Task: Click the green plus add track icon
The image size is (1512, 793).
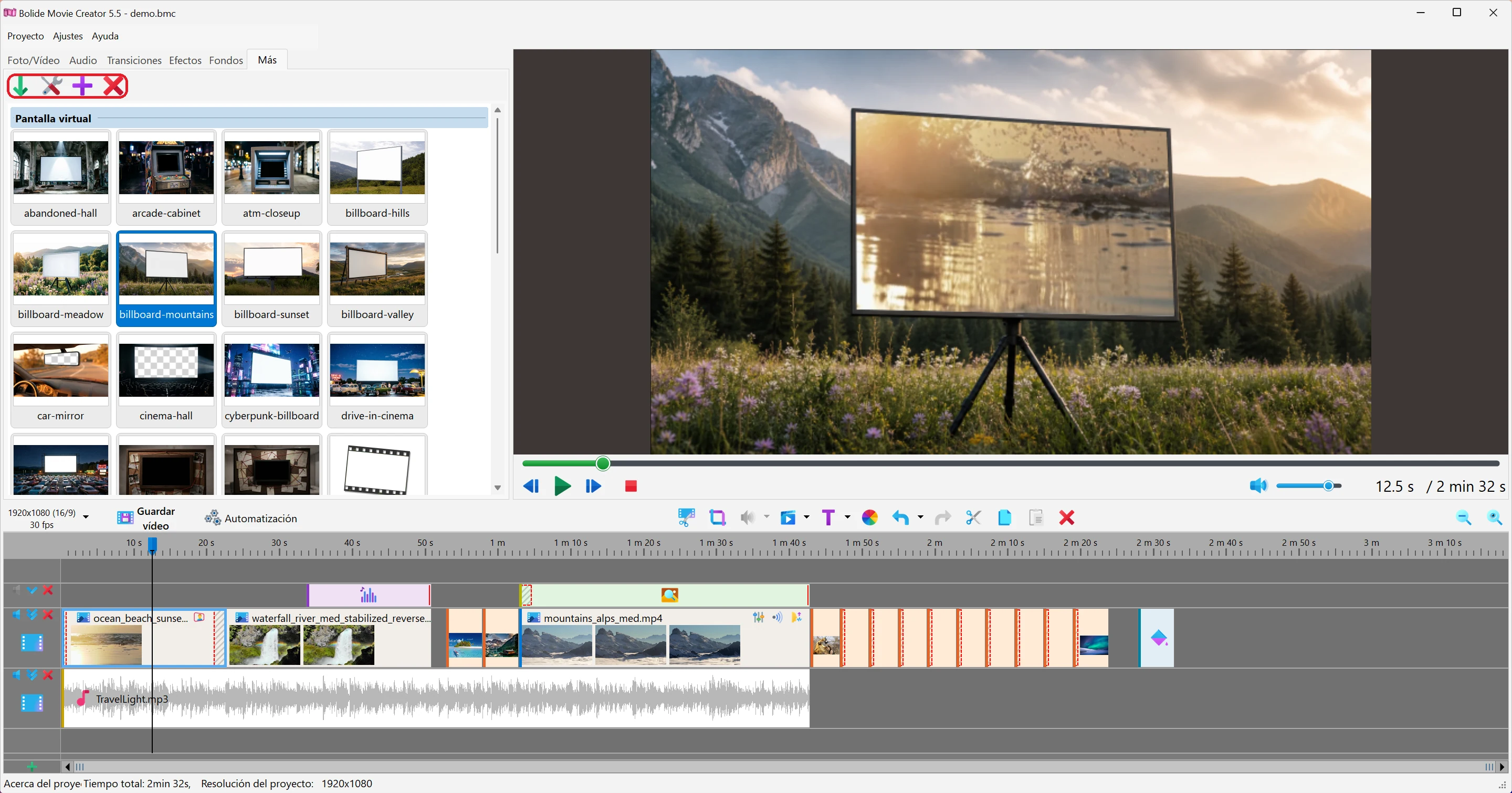Action: [x=31, y=767]
